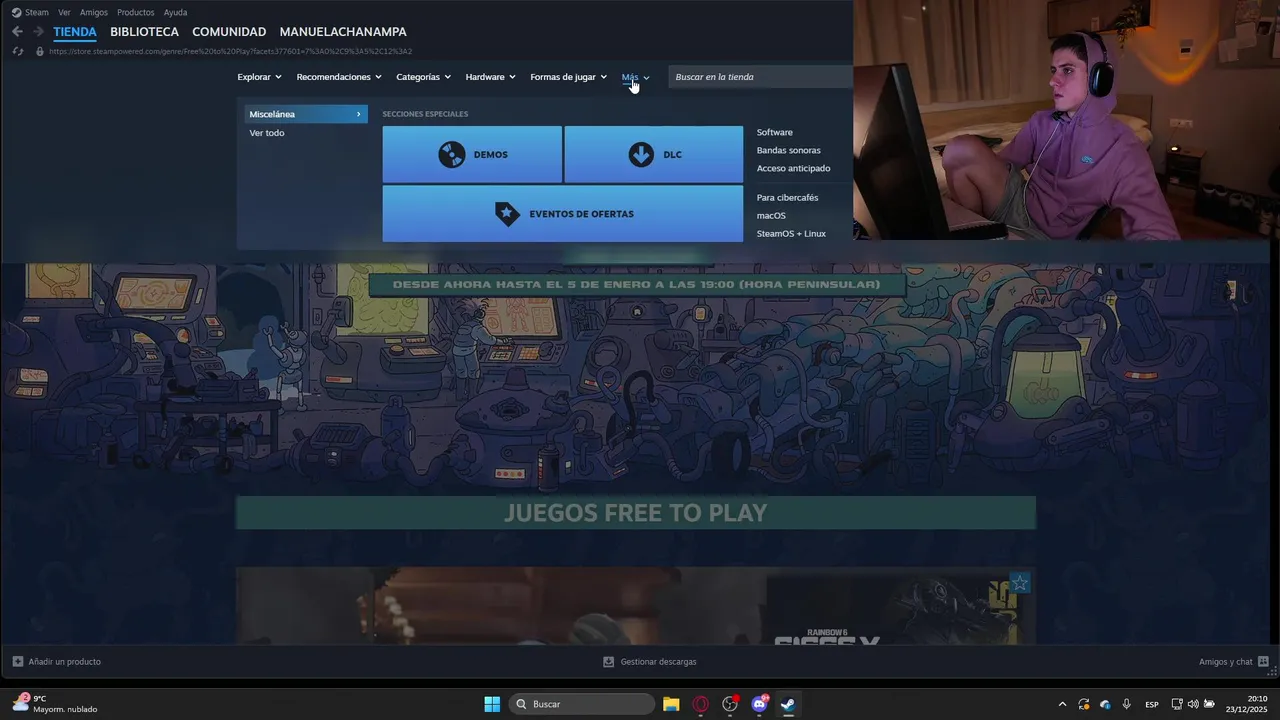Click the DLC download arrow icon
Screen dimensions: 1280x720
pos(641,155)
